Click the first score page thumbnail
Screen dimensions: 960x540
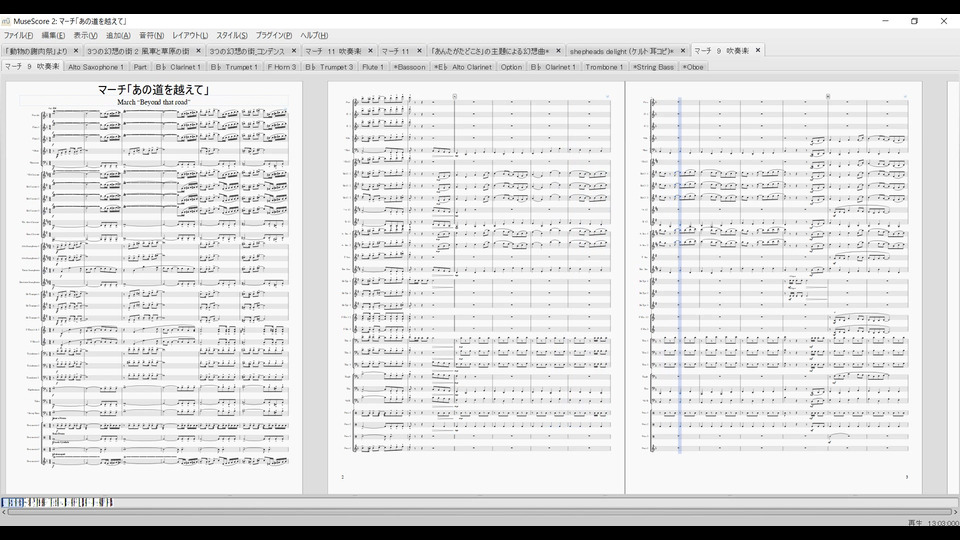click(154, 288)
